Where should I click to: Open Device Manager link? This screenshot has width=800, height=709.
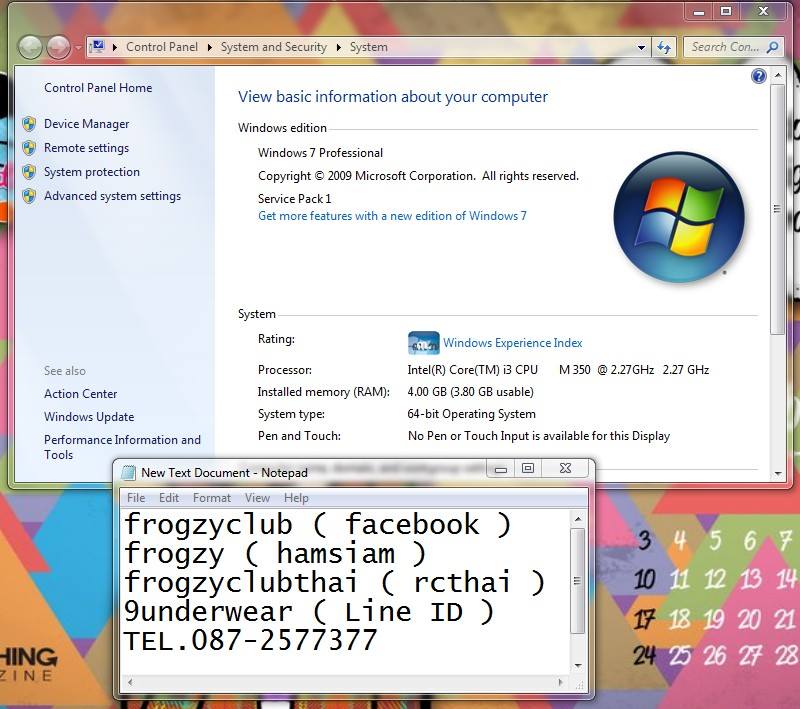[x=87, y=124]
